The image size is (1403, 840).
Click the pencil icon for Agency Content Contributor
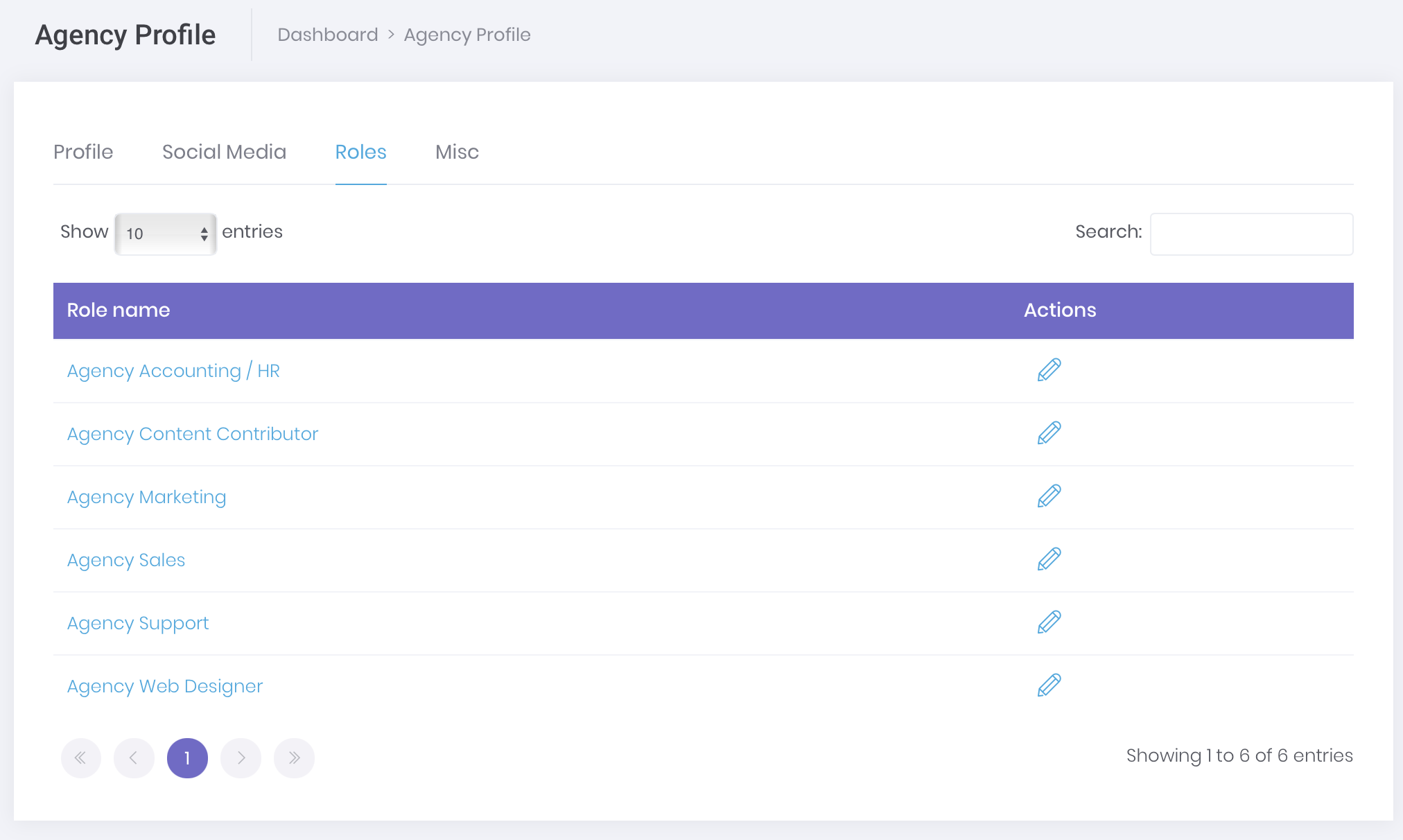pos(1049,433)
